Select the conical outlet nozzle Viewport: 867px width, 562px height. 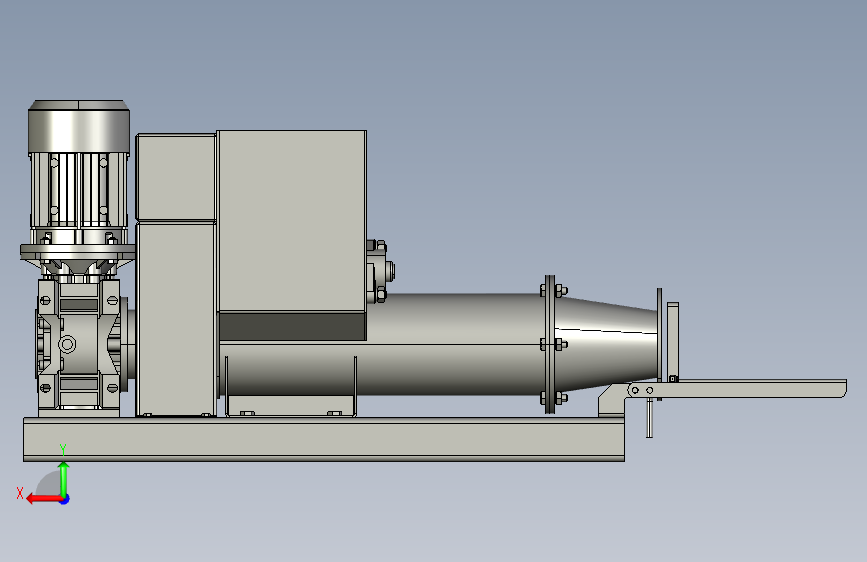(607, 344)
